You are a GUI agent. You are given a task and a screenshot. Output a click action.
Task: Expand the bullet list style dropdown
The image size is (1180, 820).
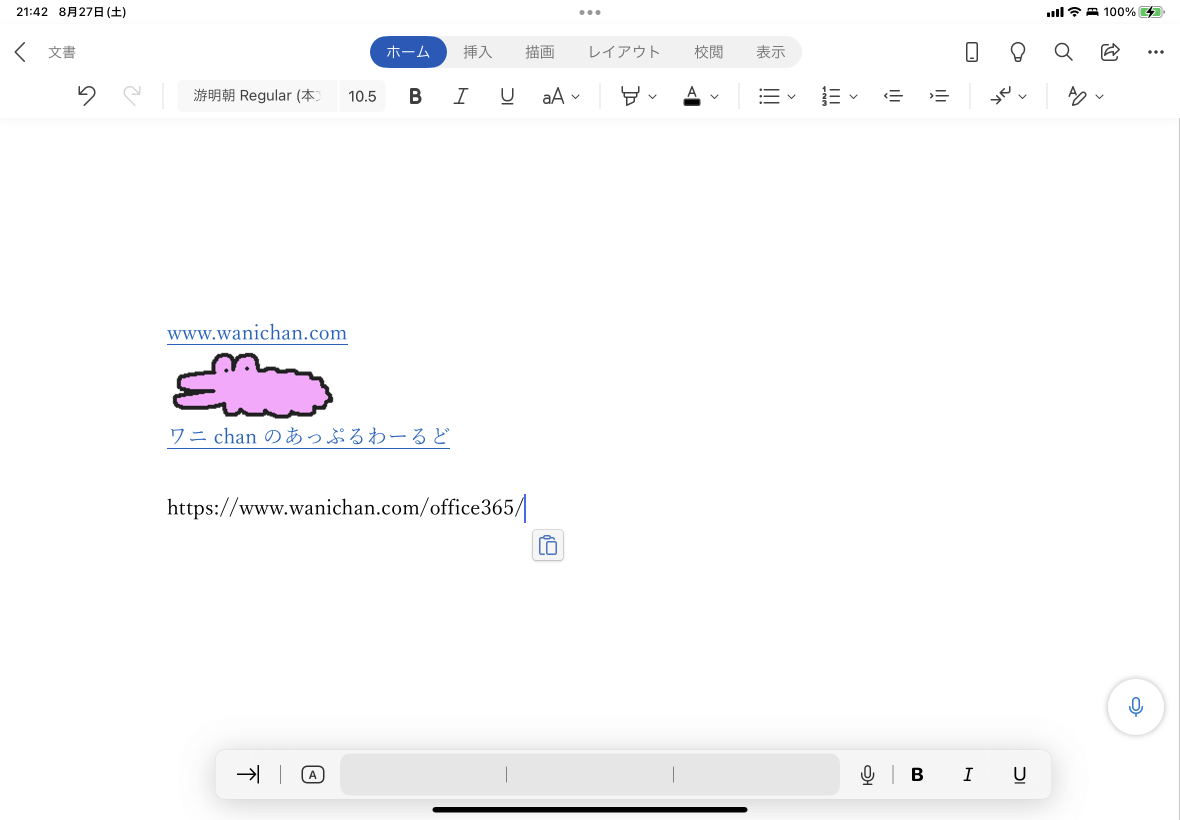pyautogui.click(x=791, y=96)
